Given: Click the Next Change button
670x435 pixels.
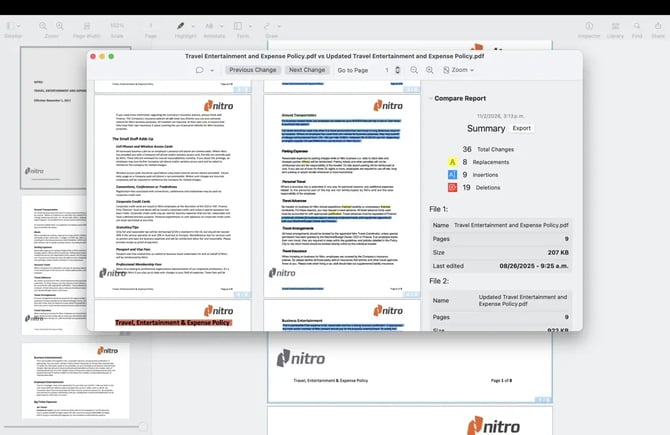Looking at the screenshot, I should 307,70.
